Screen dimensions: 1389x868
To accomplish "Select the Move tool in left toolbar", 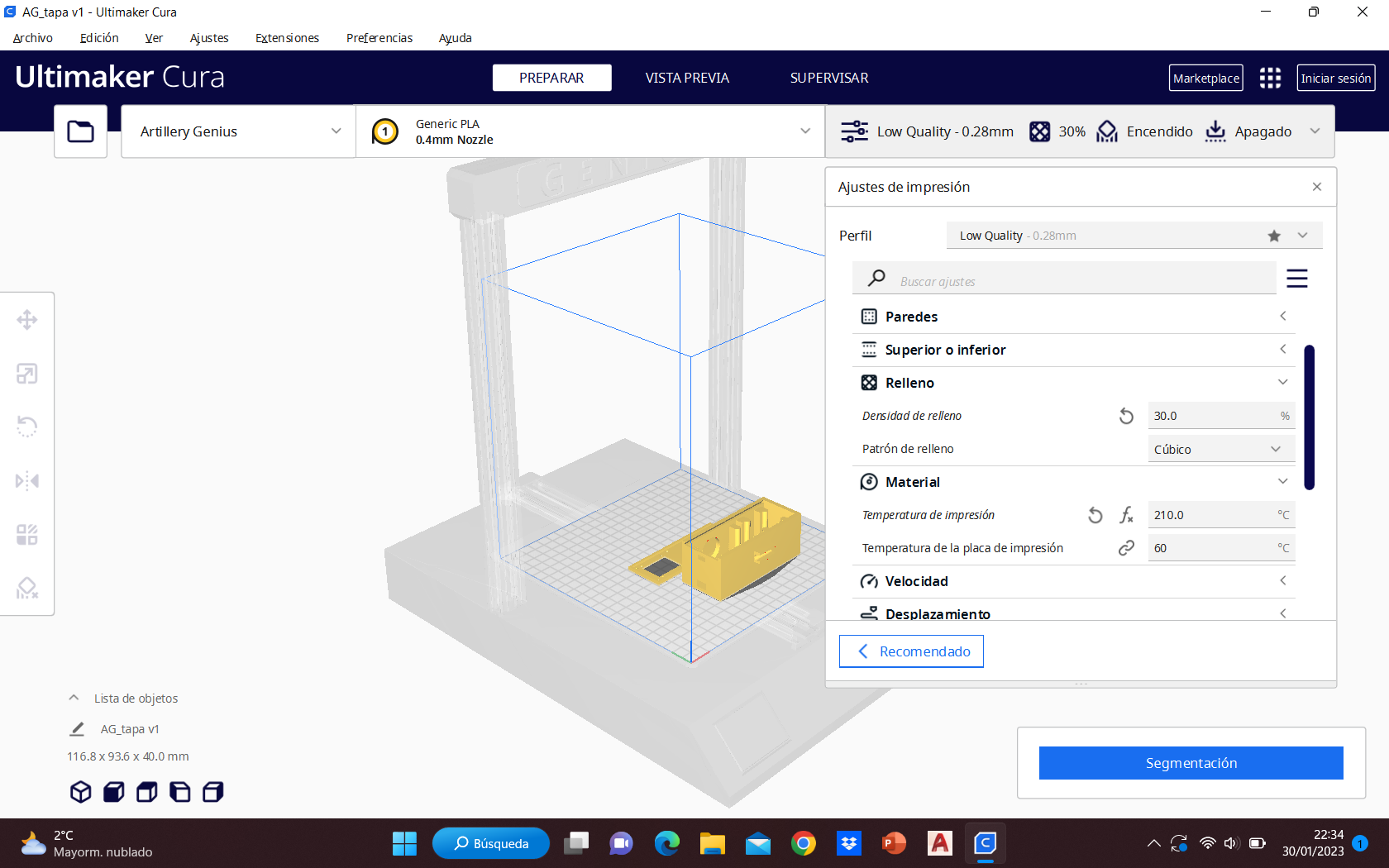I will (x=27, y=320).
